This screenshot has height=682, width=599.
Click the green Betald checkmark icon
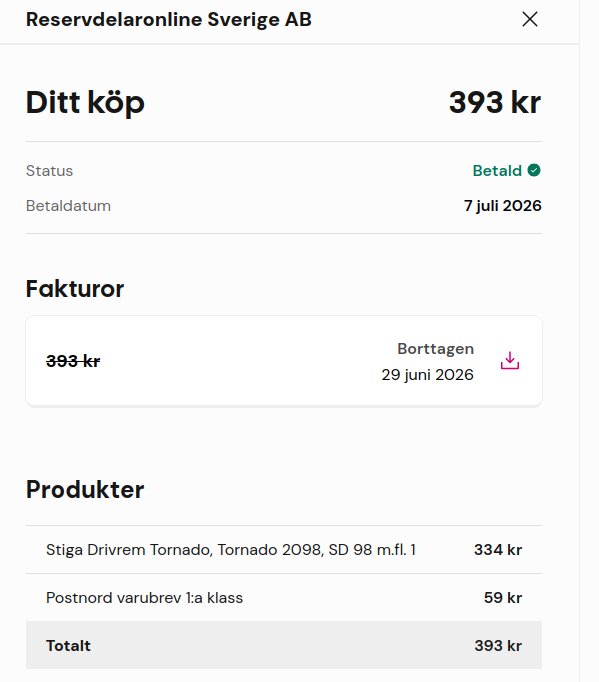pos(534,170)
